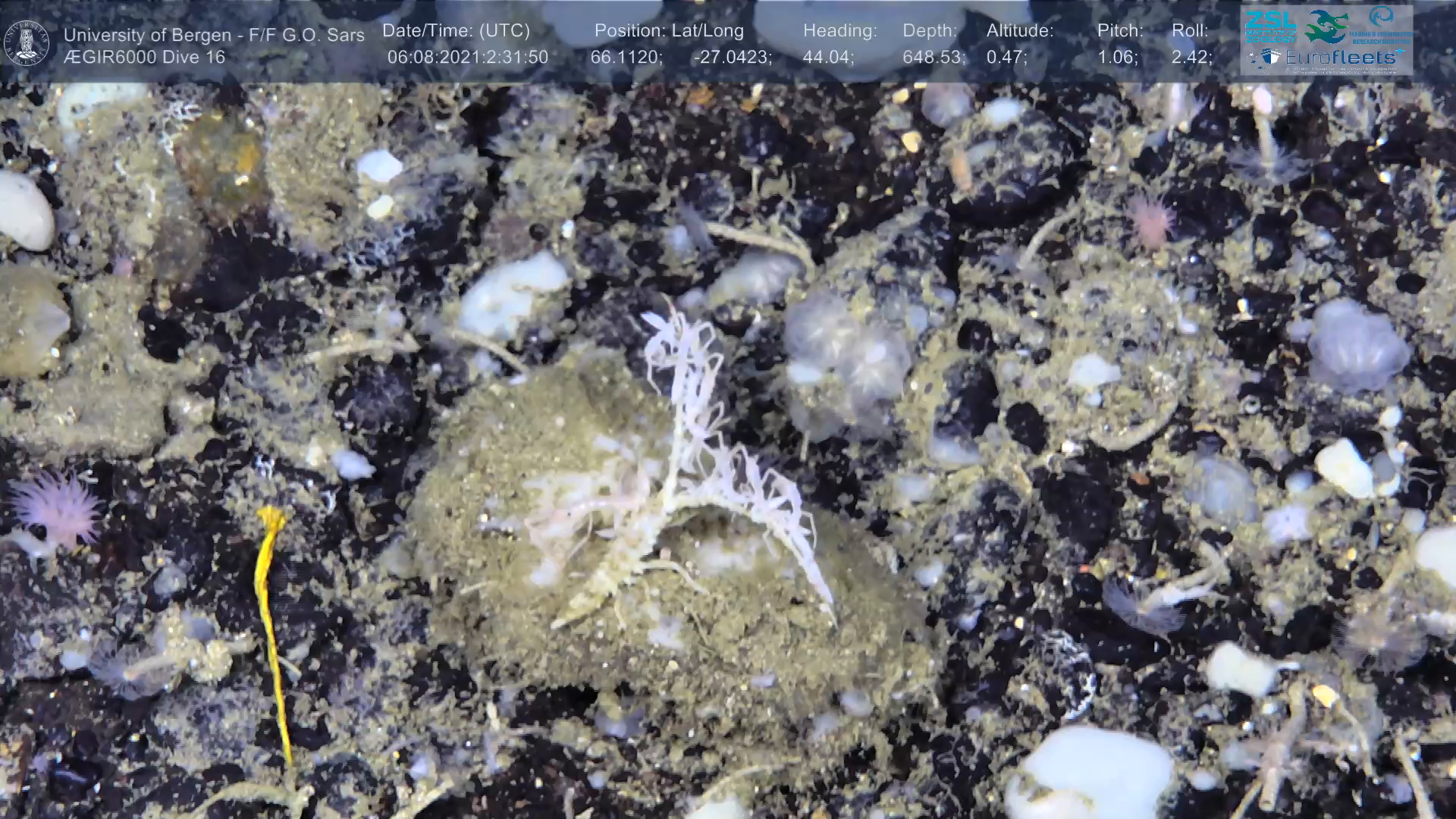Click the ZSL Institute of Zoology logo

tap(1269, 26)
